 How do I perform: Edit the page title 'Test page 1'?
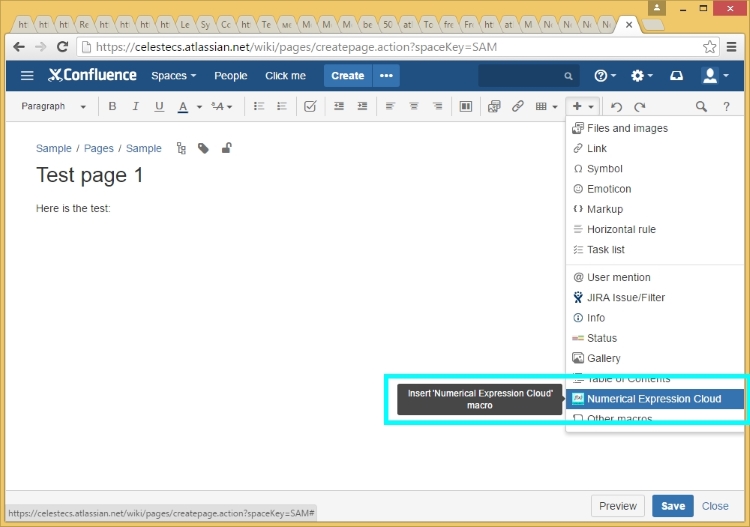tap(90, 175)
